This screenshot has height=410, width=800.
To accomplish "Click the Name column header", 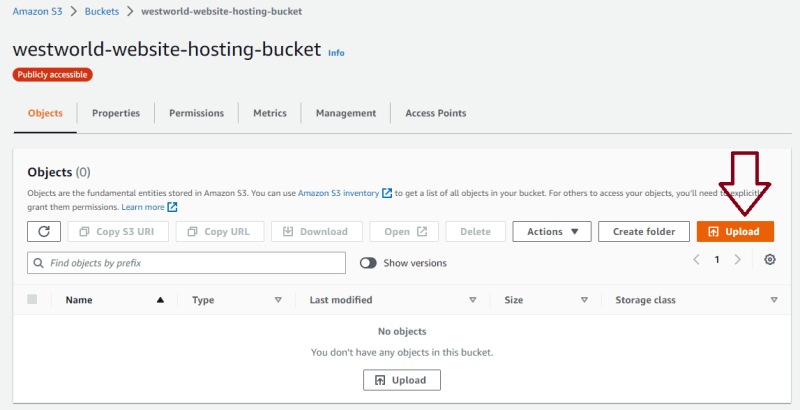I will coord(79,300).
